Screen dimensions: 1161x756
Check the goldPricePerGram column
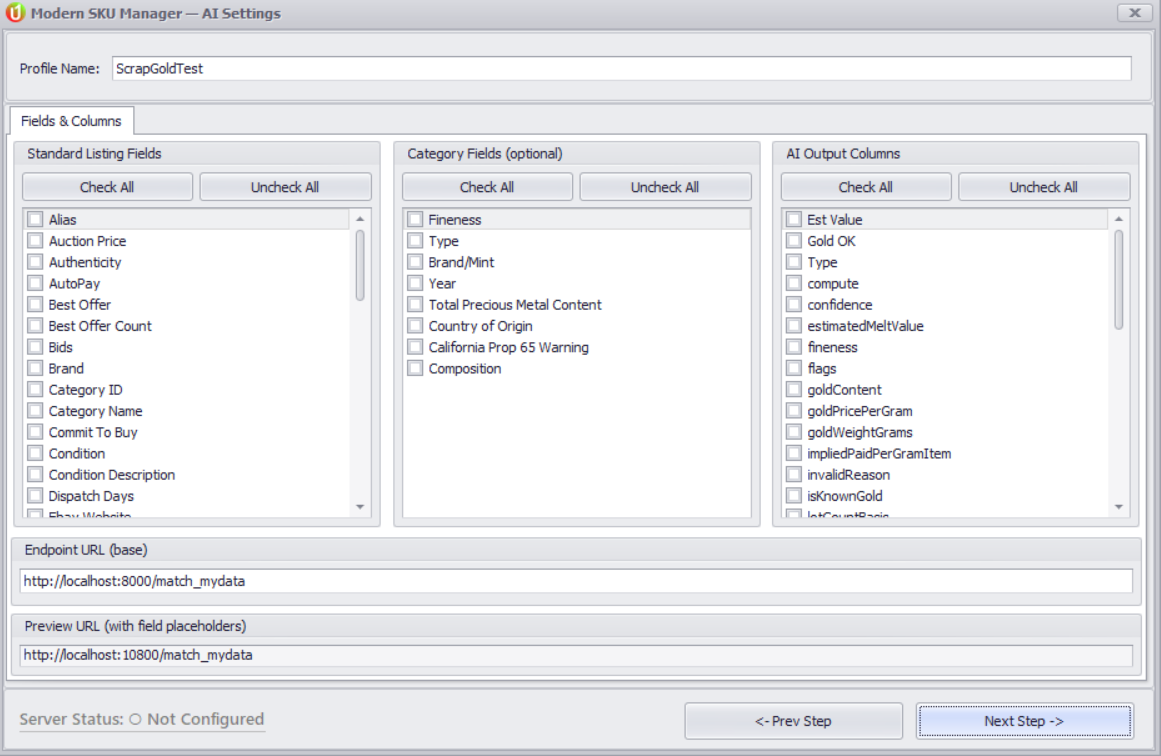tap(794, 411)
